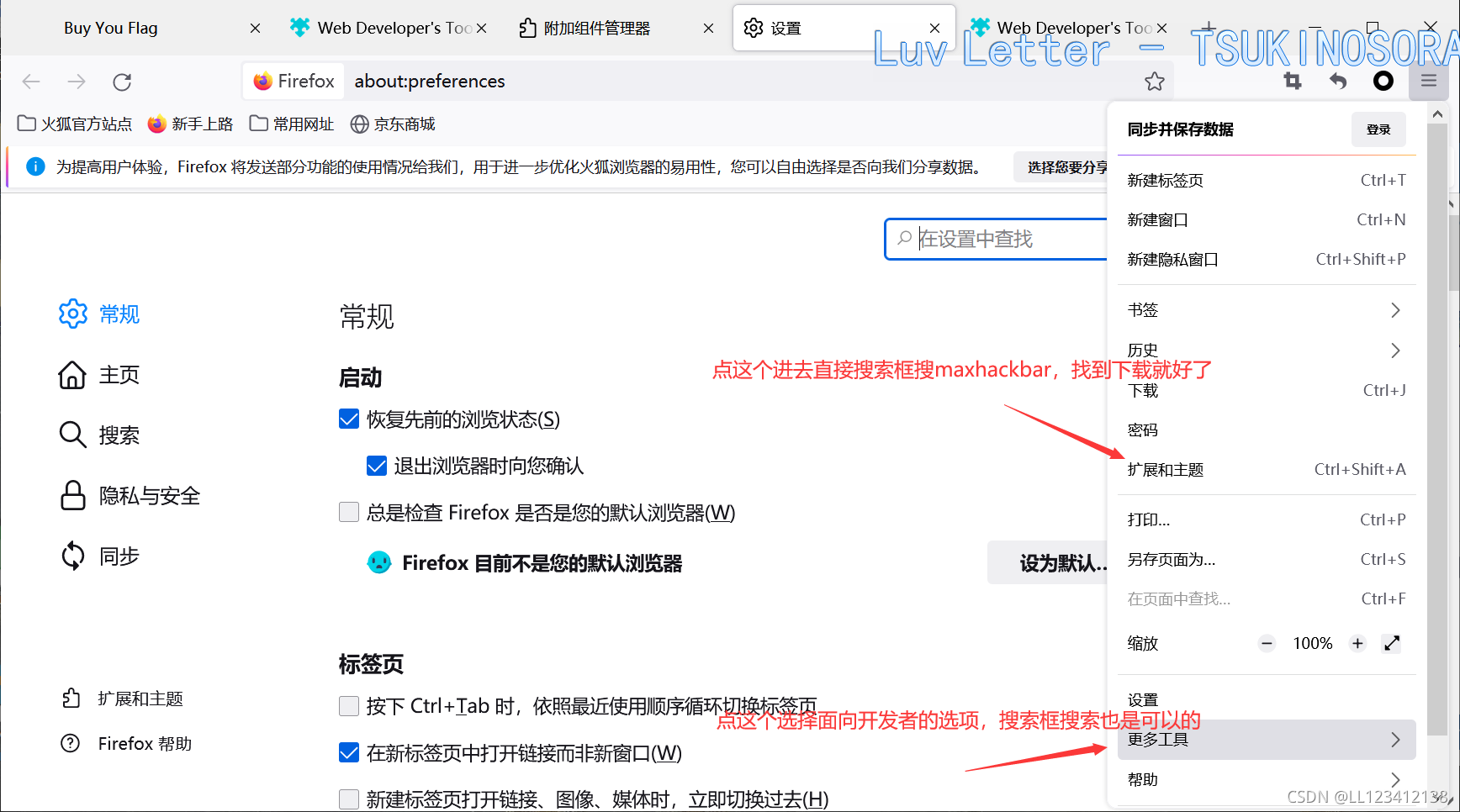
Task: Toggle 退出浏览器时向您确认 checkbox
Action: click(377, 466)
